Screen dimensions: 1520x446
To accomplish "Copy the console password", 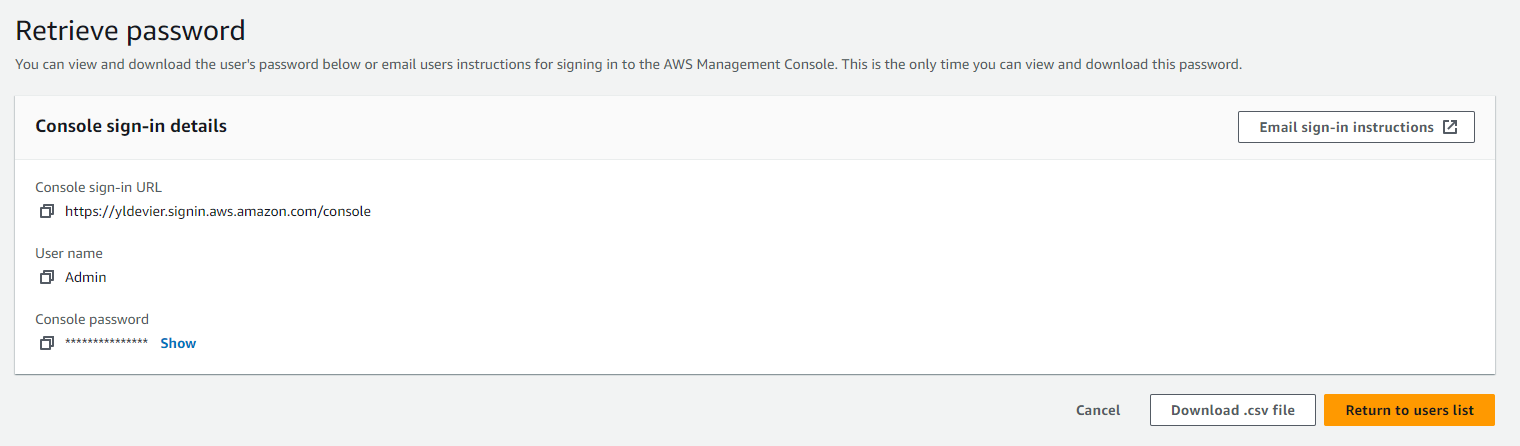I will (x=46, y=343).
